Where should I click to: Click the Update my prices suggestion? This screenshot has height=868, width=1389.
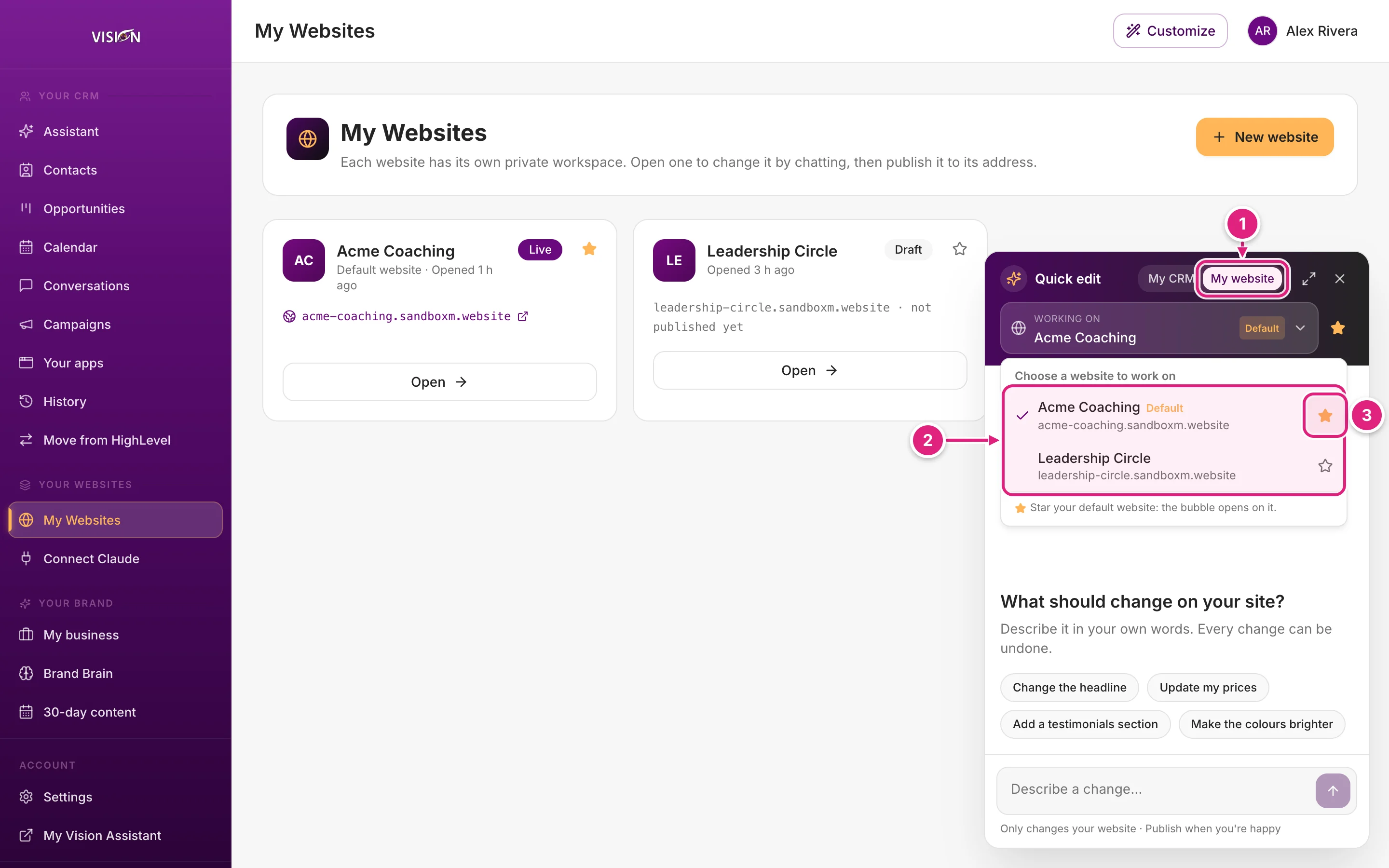pos(1208,688)
